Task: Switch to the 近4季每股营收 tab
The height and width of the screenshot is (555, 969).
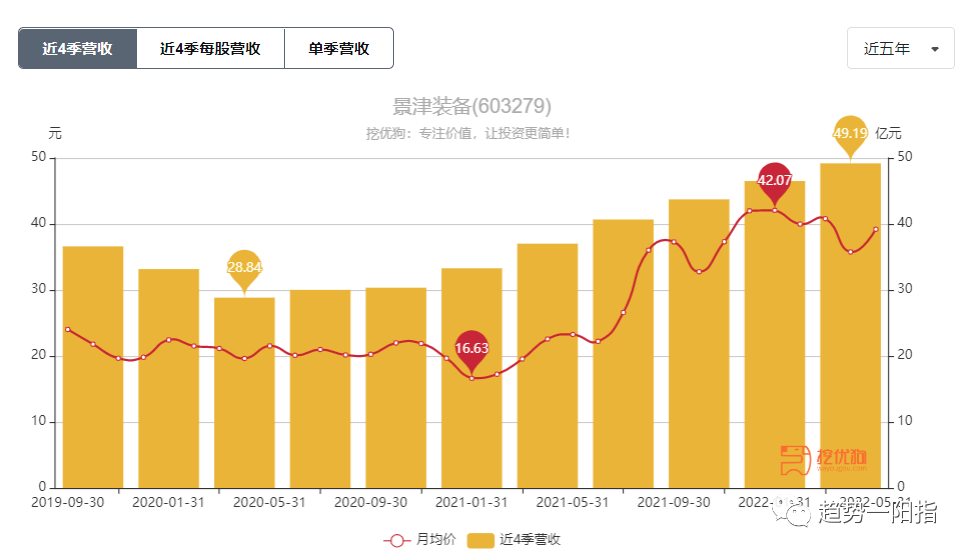Action: coord(210,48)
